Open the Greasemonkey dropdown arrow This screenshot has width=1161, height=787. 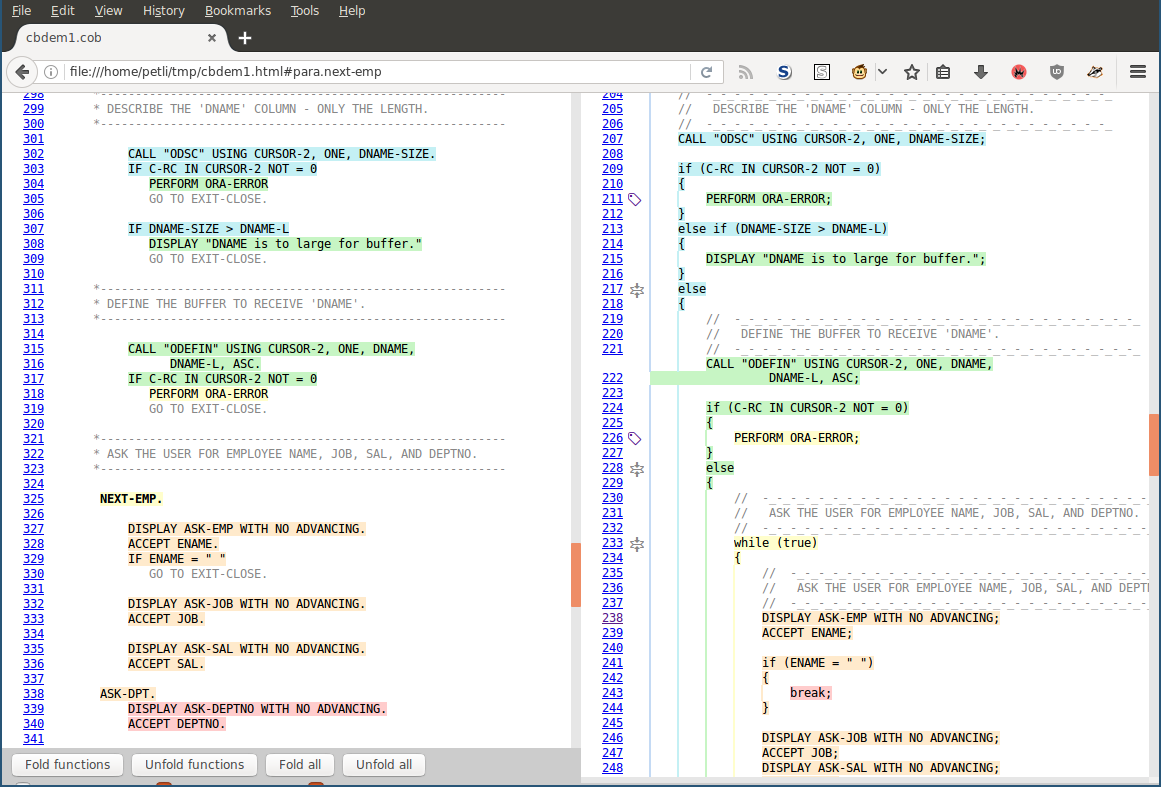pyautogui.click(x=882, y=72)
